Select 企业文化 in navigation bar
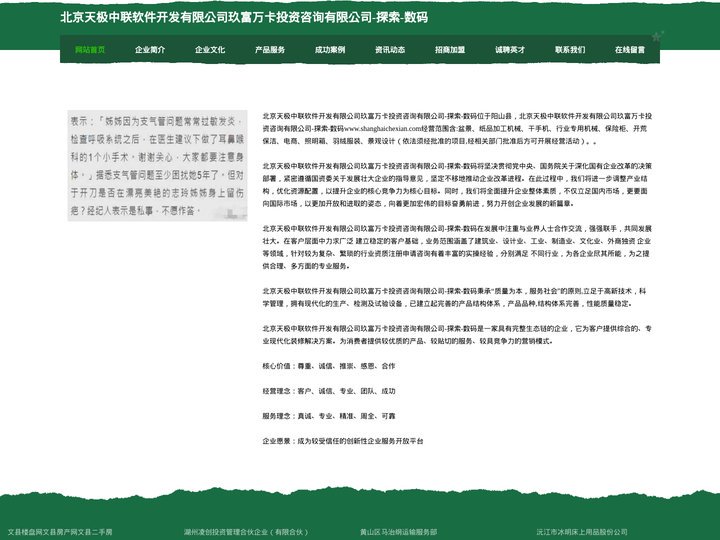 point(210,50)
